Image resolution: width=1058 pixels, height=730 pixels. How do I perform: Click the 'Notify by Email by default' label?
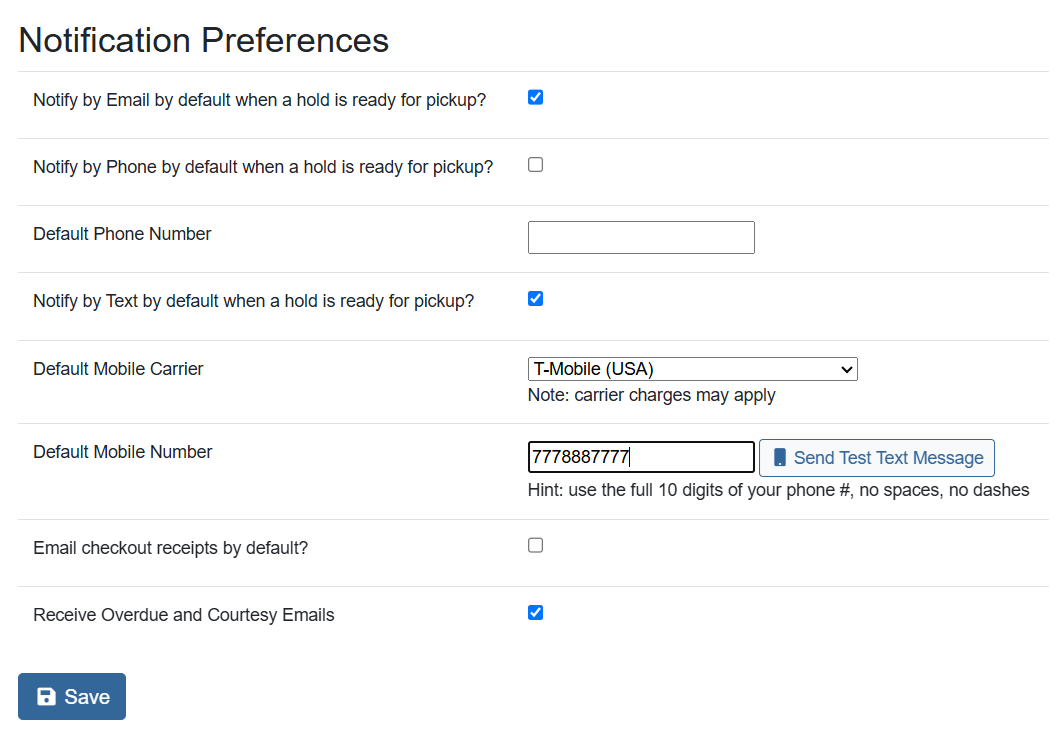259,100
